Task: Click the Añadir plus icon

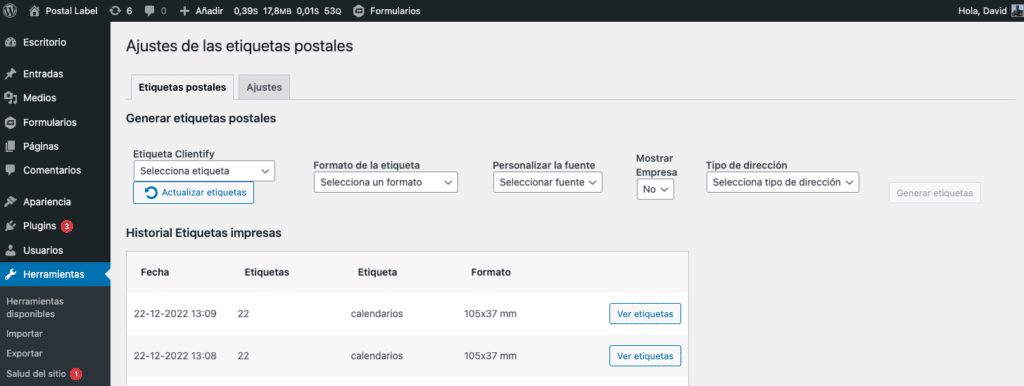Action: [184, 10]
